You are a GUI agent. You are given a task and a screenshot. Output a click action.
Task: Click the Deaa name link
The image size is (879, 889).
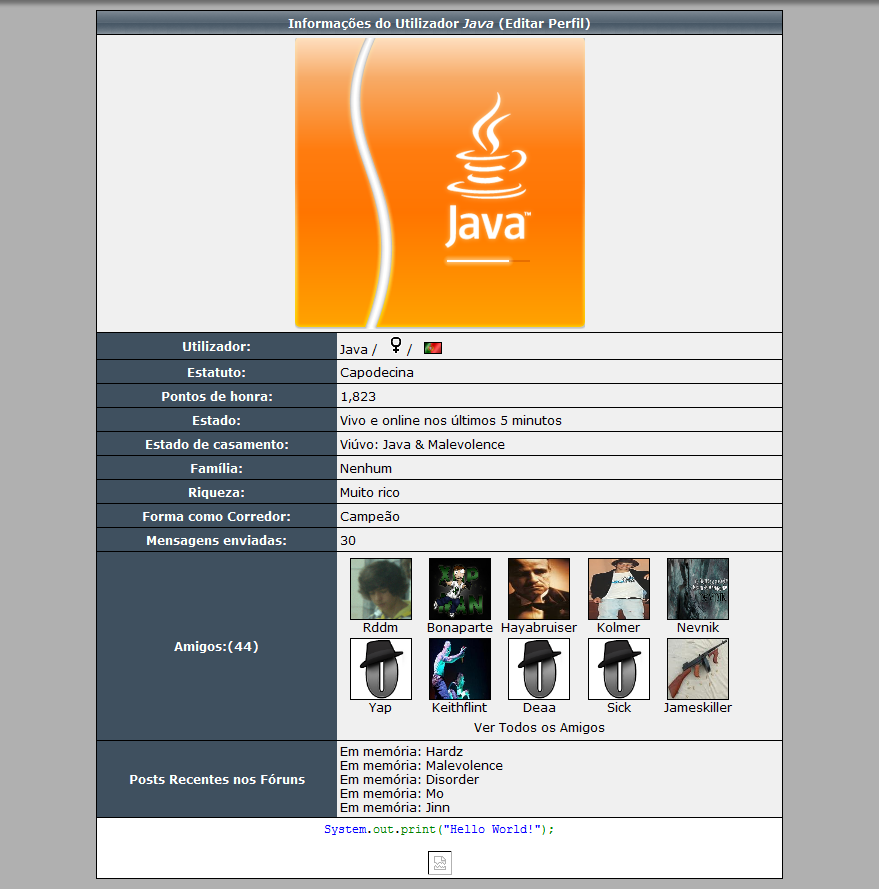539,708
